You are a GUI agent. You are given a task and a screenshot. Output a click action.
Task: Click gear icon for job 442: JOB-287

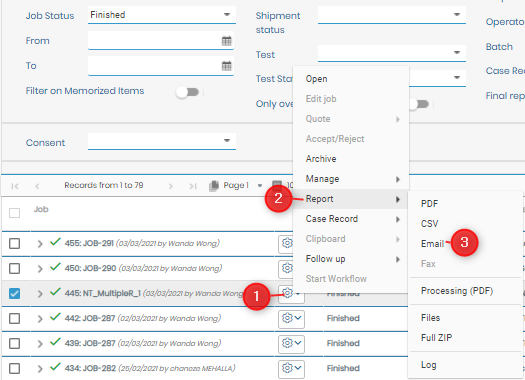tap(287, 318)
